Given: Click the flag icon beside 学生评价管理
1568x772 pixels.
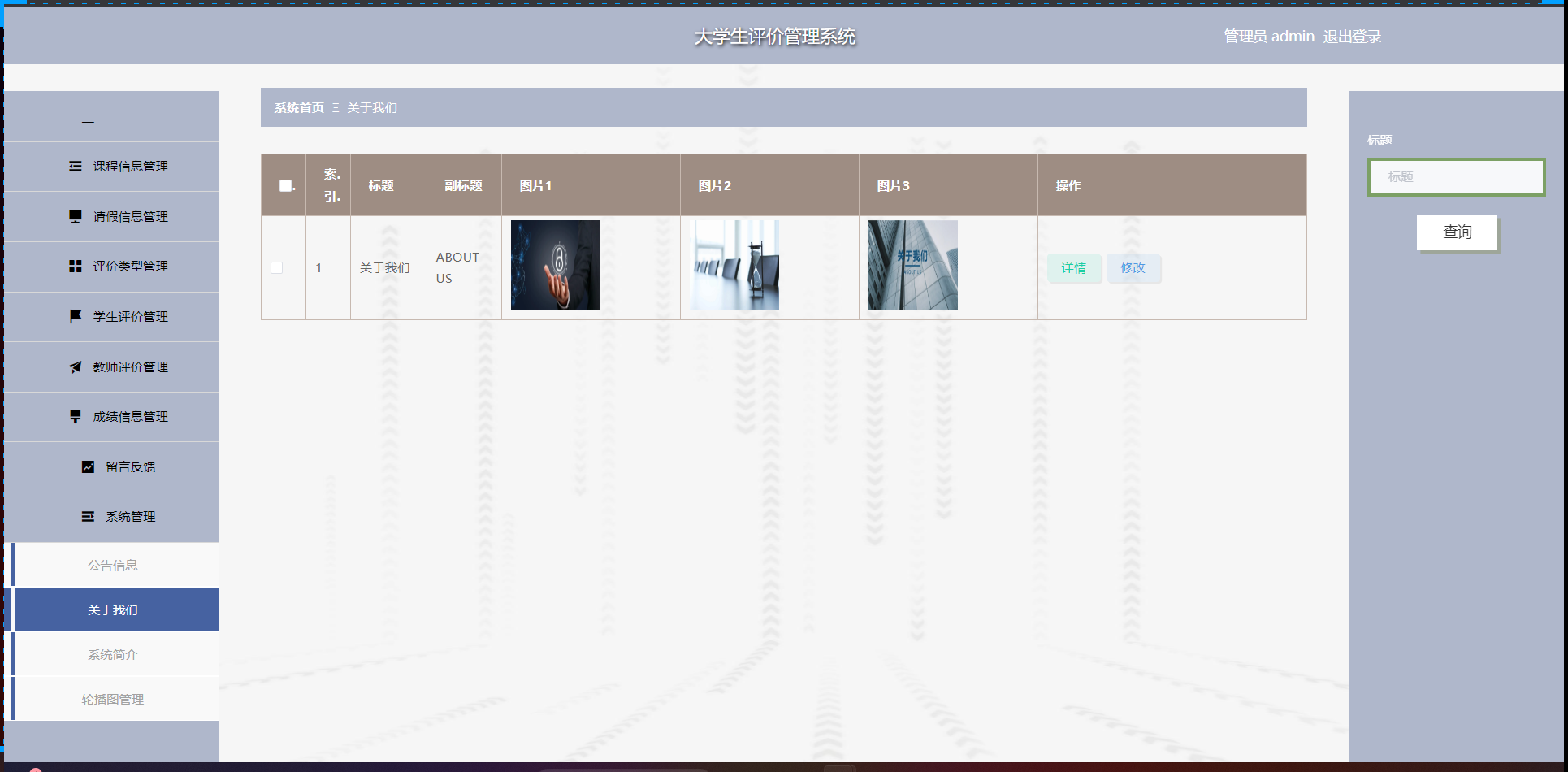Looking at the screenshot, I should pos(76,317).
